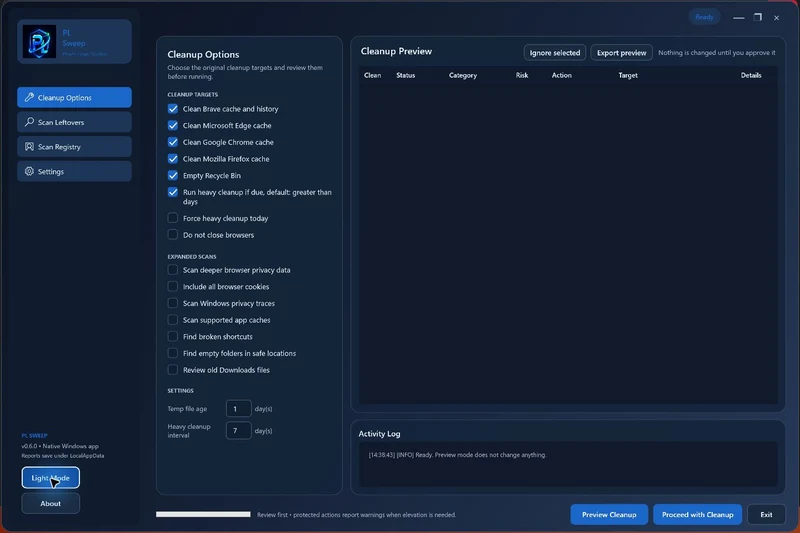
Task: Tick the Find broken shortcuts checkbox
Action: click(x=173, y=337)
